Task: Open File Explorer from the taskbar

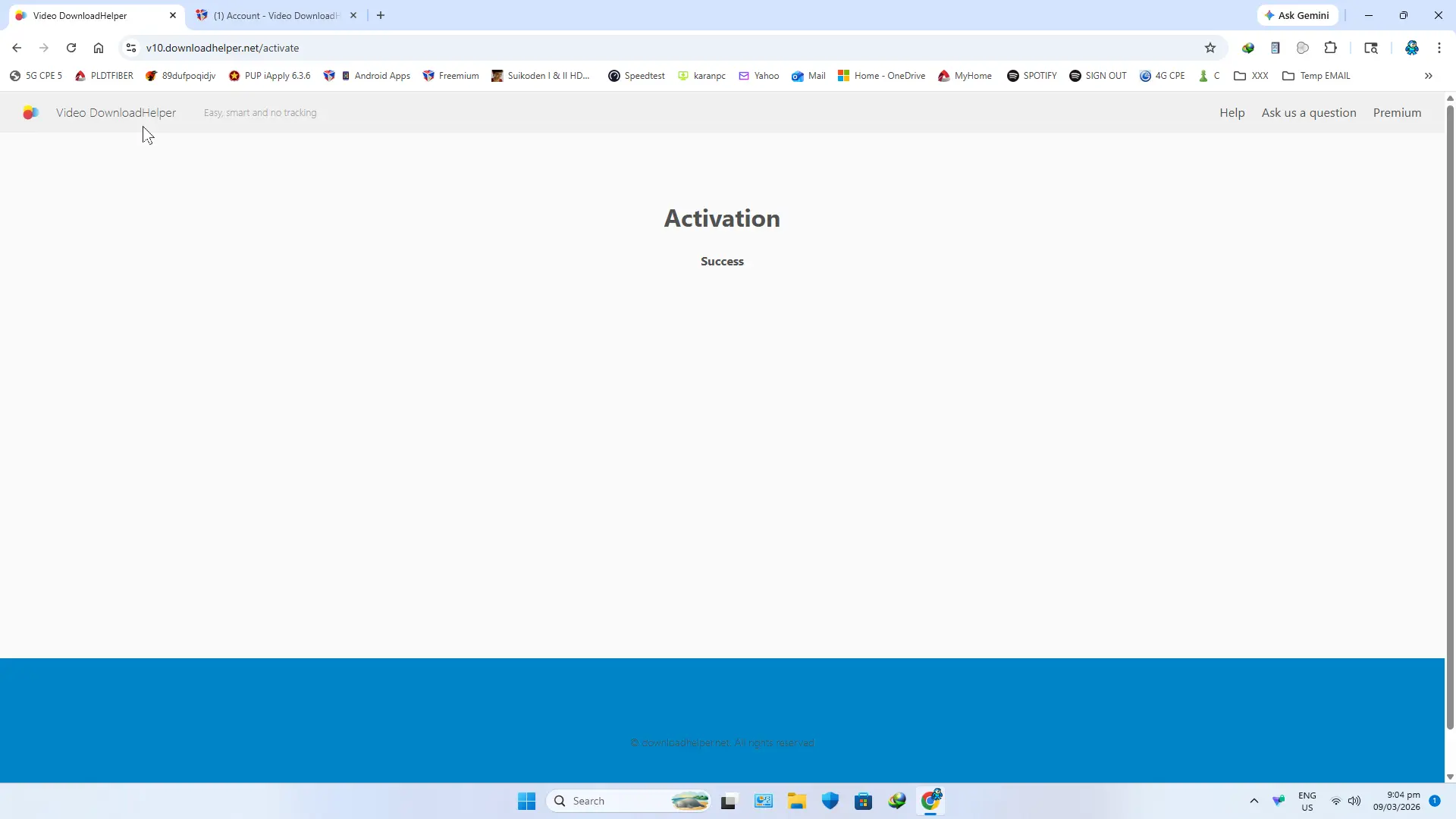Action: [x=796, y=802]
